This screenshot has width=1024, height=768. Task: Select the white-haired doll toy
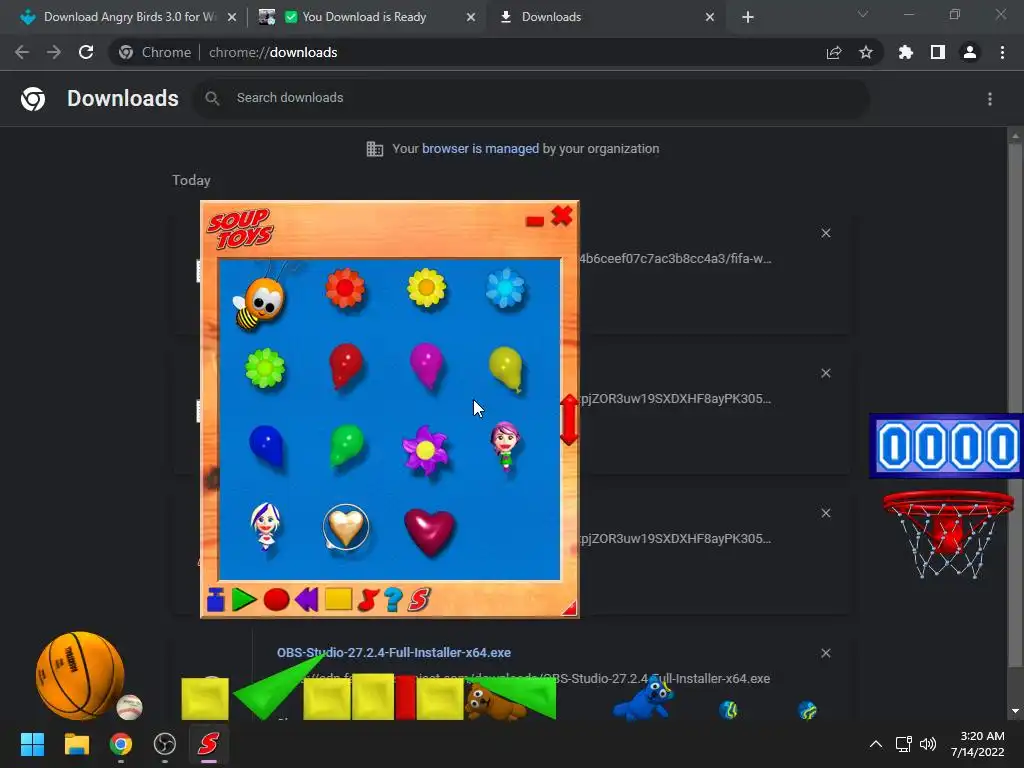(x=266, y=526)
